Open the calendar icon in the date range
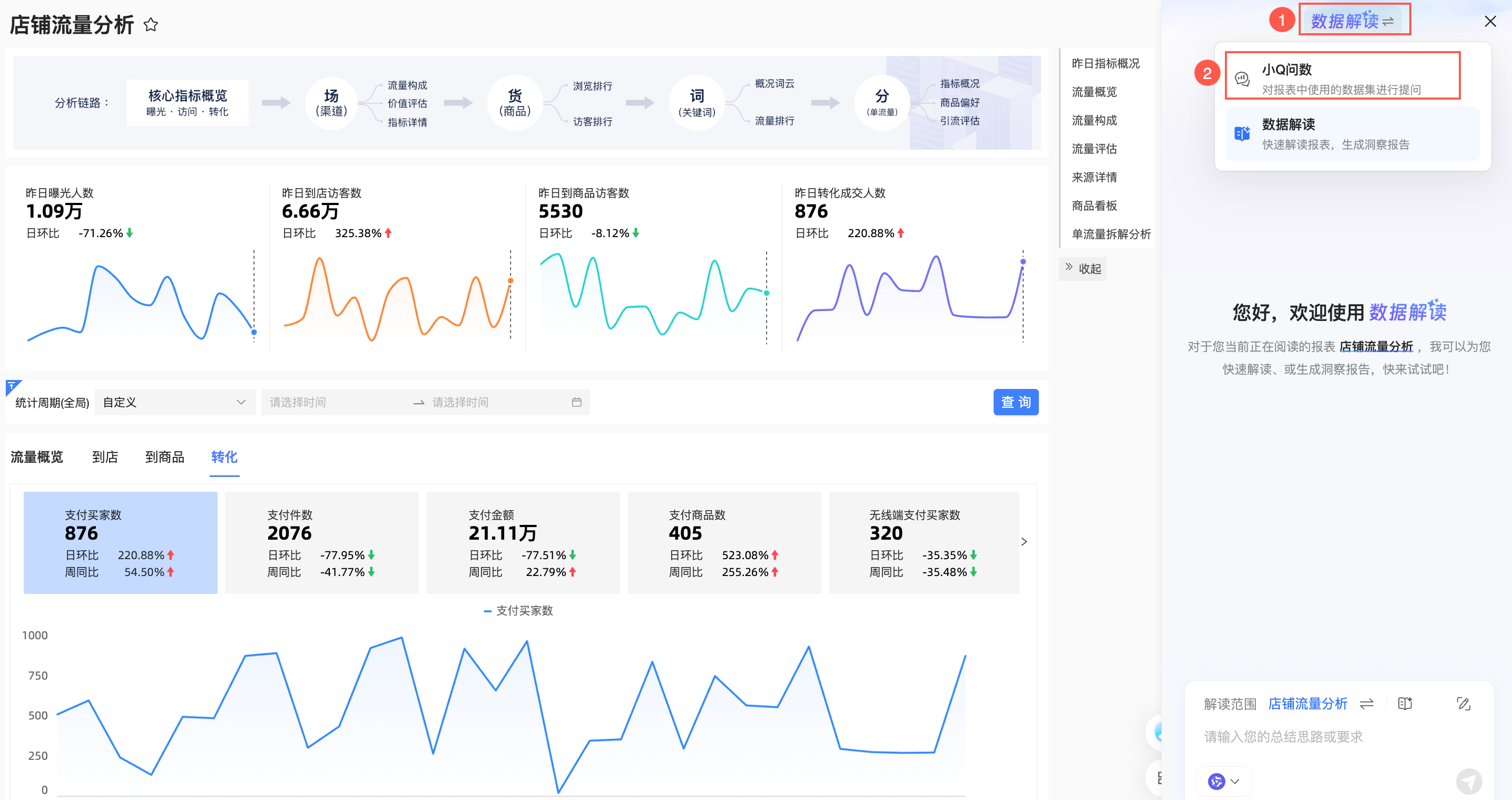Viewport: 1512px width, 800px height. [576, 402]
